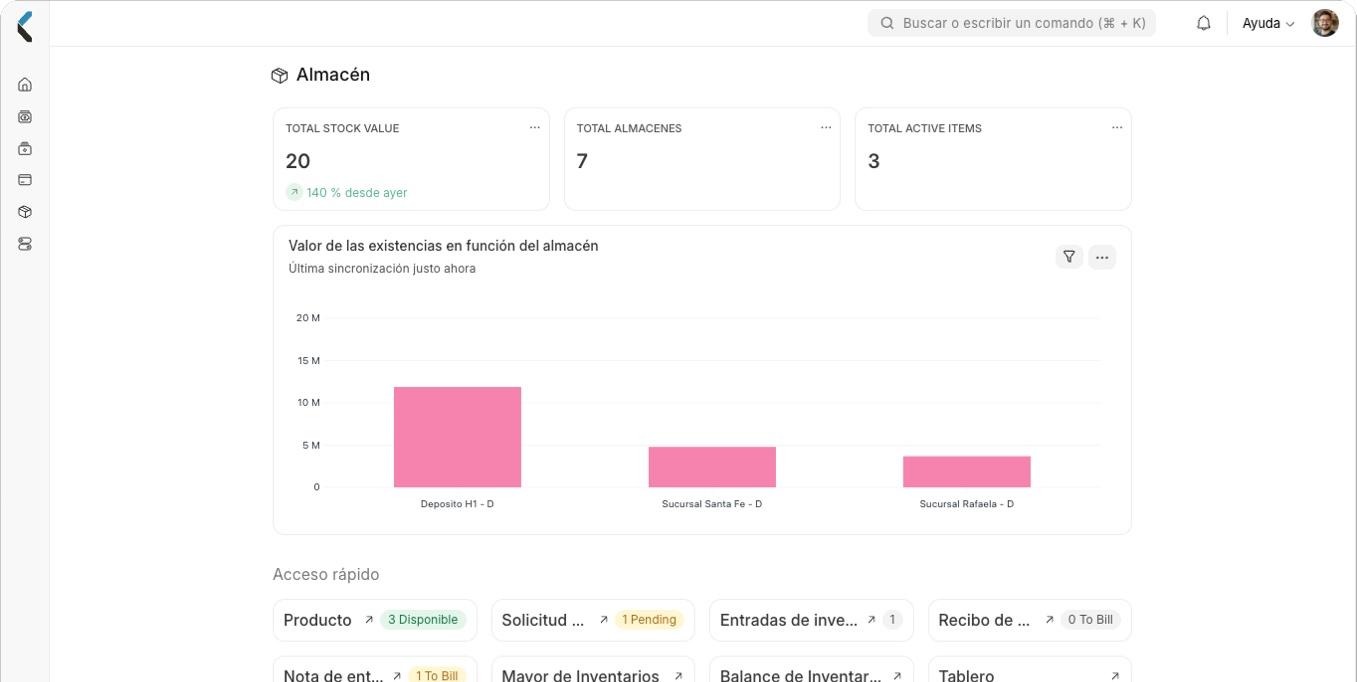The height and width of the screenshot is (682, 1357).
Task: Click arrow icon beside Tablero shortcut
Action: (1115, 676)
